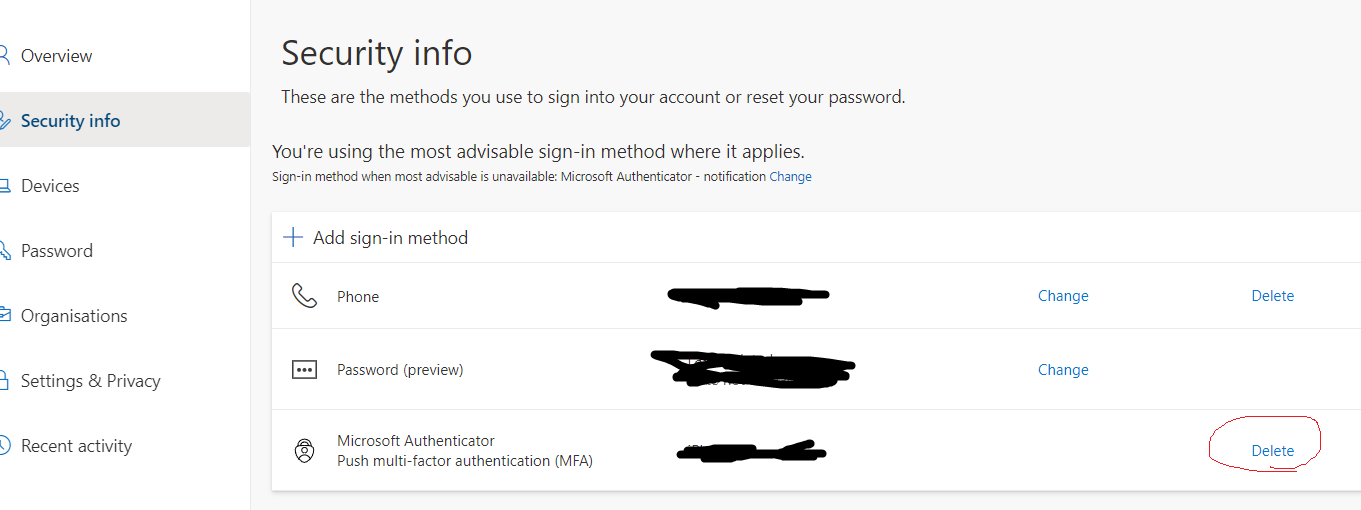1361x510 pixels.
Task: Click the plus icon for Add sign-in method
Action: coord(293,237)
